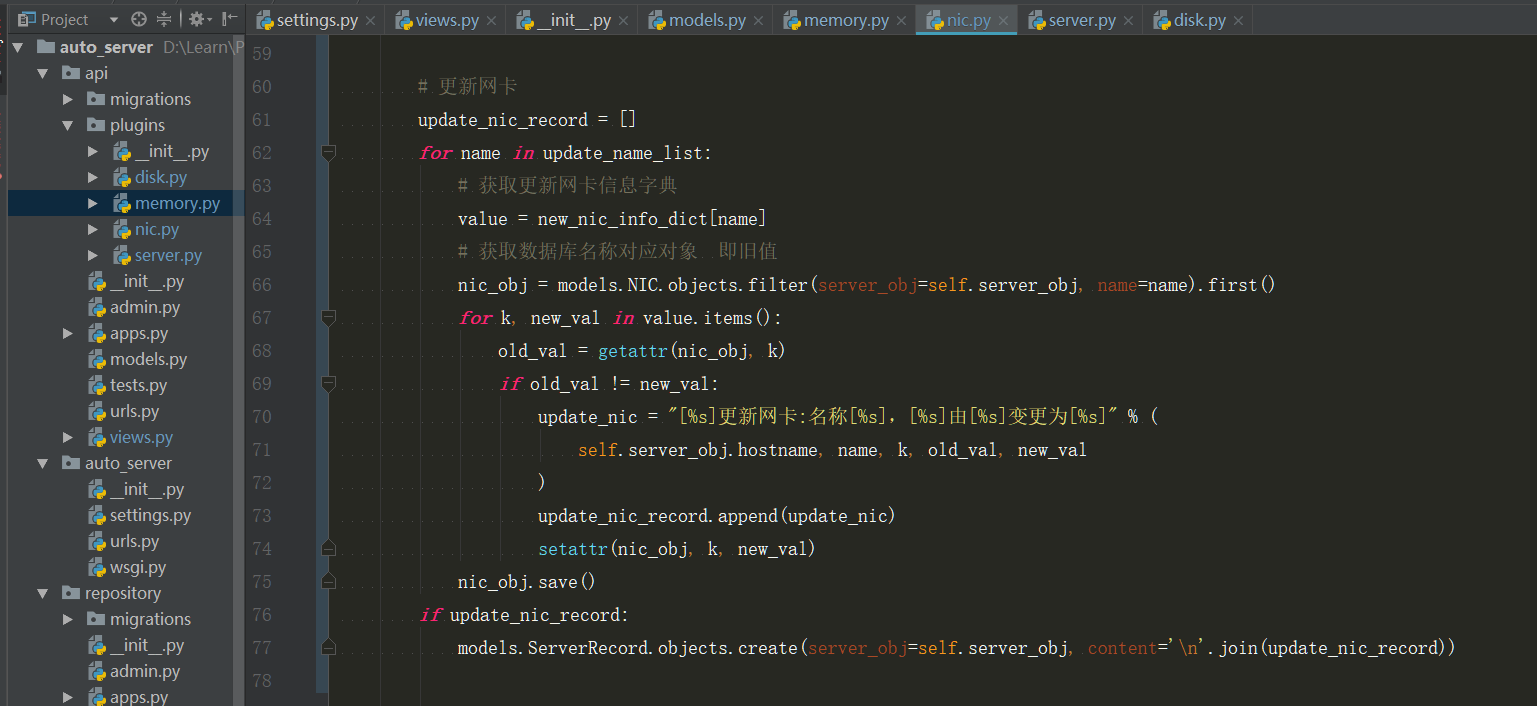1537x706 pixels.
Task: Click the views.py file icon in project tree
Action: 97,437
